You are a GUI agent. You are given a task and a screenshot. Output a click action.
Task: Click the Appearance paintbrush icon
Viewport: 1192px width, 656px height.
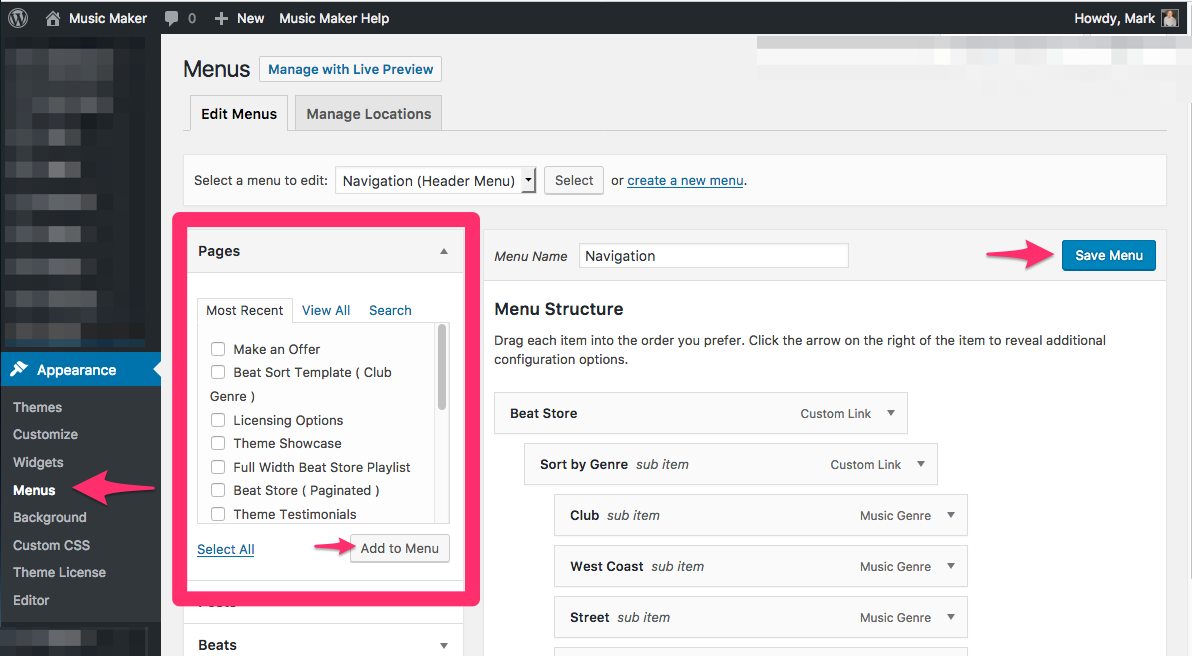tap(19, 370)
